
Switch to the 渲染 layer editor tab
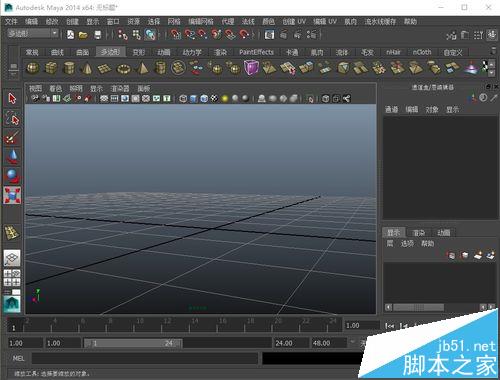(419, 233)
